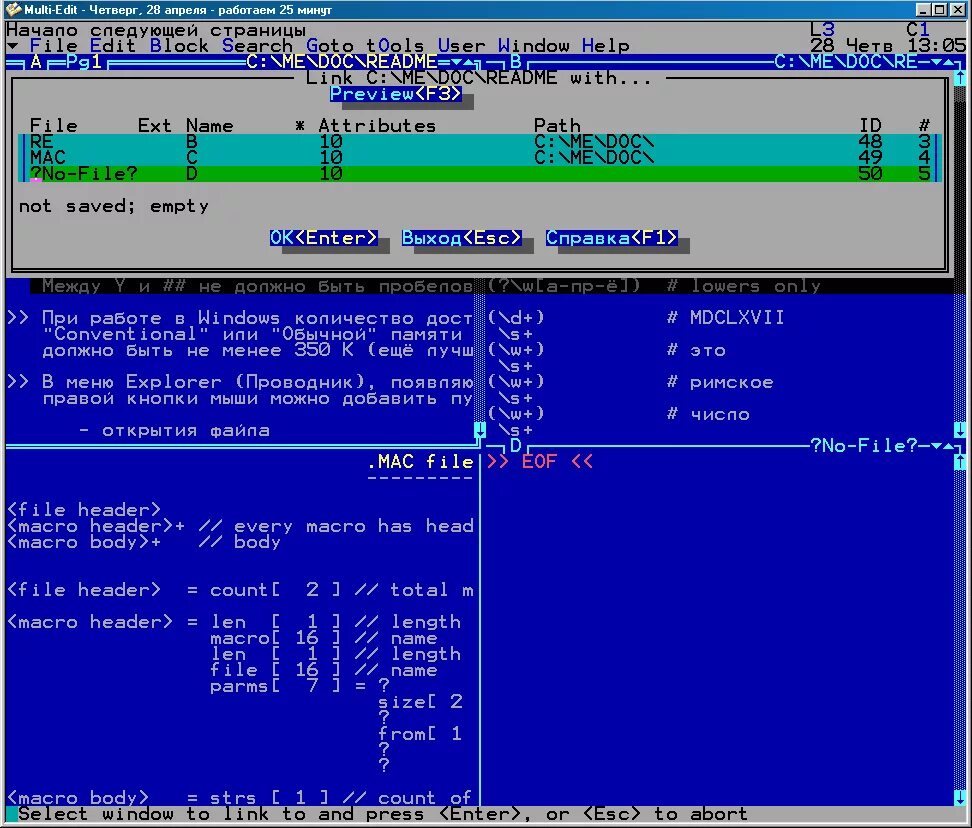The width and height of the screenshot is (972, 828).
Task: Click minimize down-triangle on window B title bar
Action: 936,62
